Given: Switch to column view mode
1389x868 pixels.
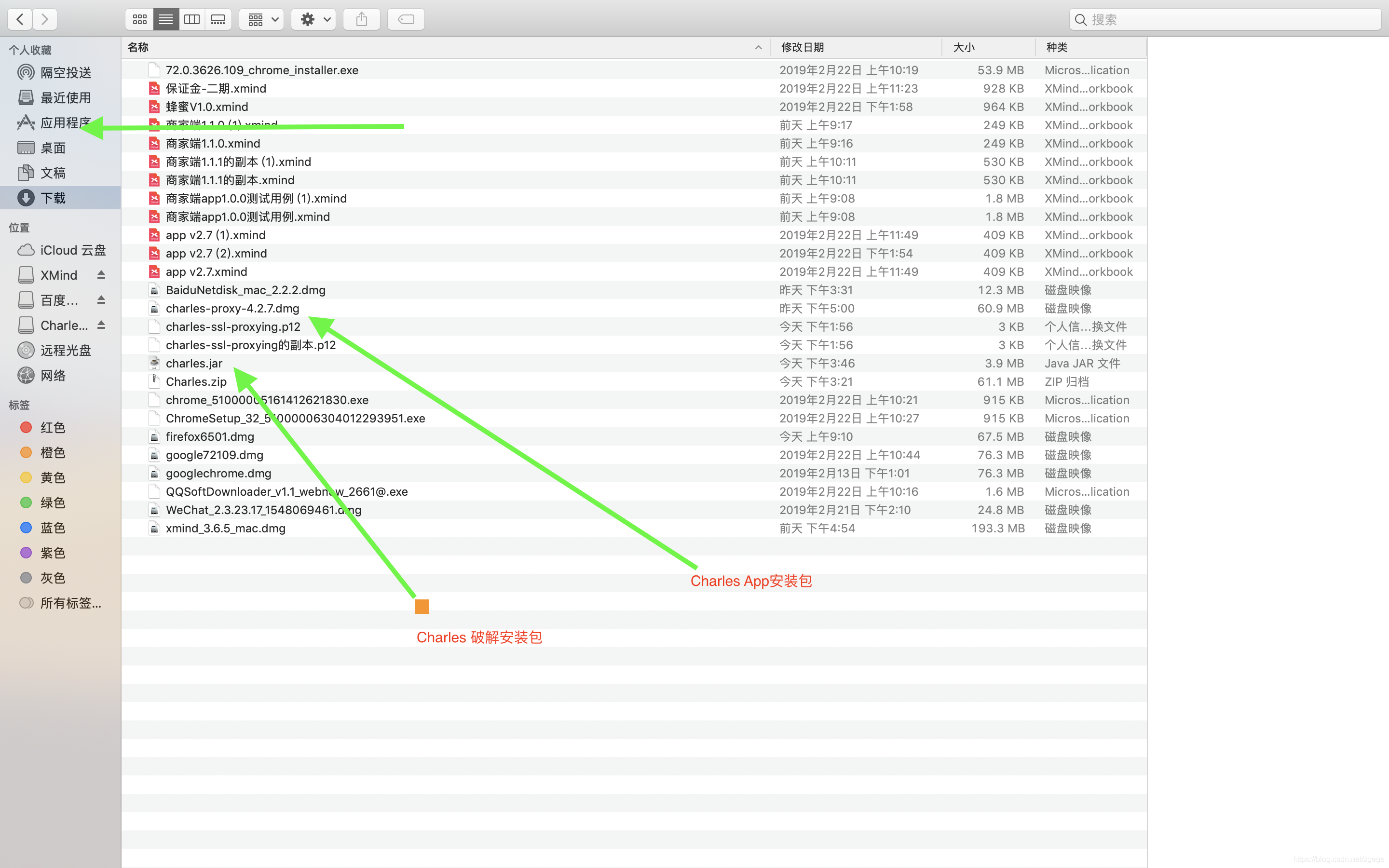Looking at the screenshot, I should pyautogui.click(x=191, y=19).
